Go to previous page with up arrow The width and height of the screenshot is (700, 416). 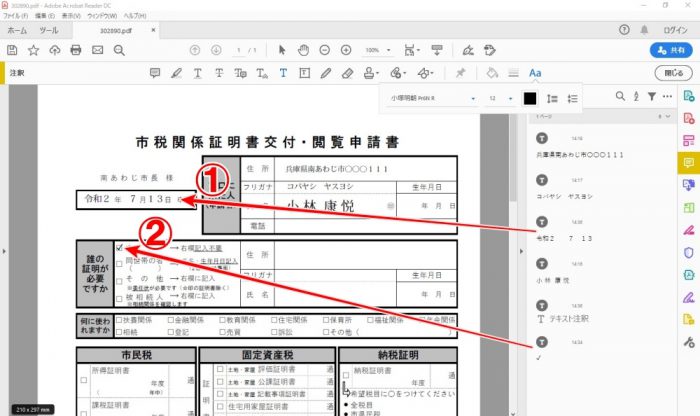[195, 50]
